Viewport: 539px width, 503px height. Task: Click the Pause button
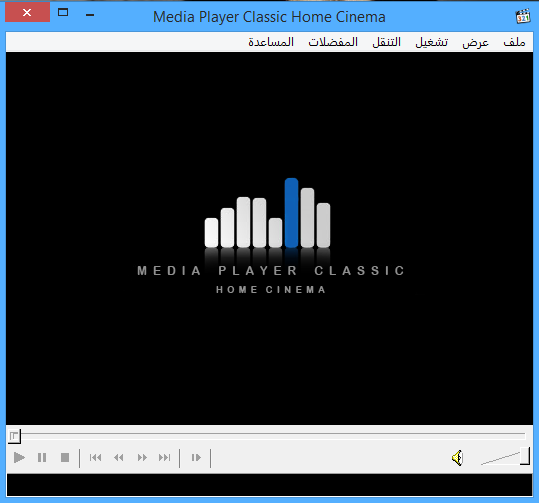point(42,458)
